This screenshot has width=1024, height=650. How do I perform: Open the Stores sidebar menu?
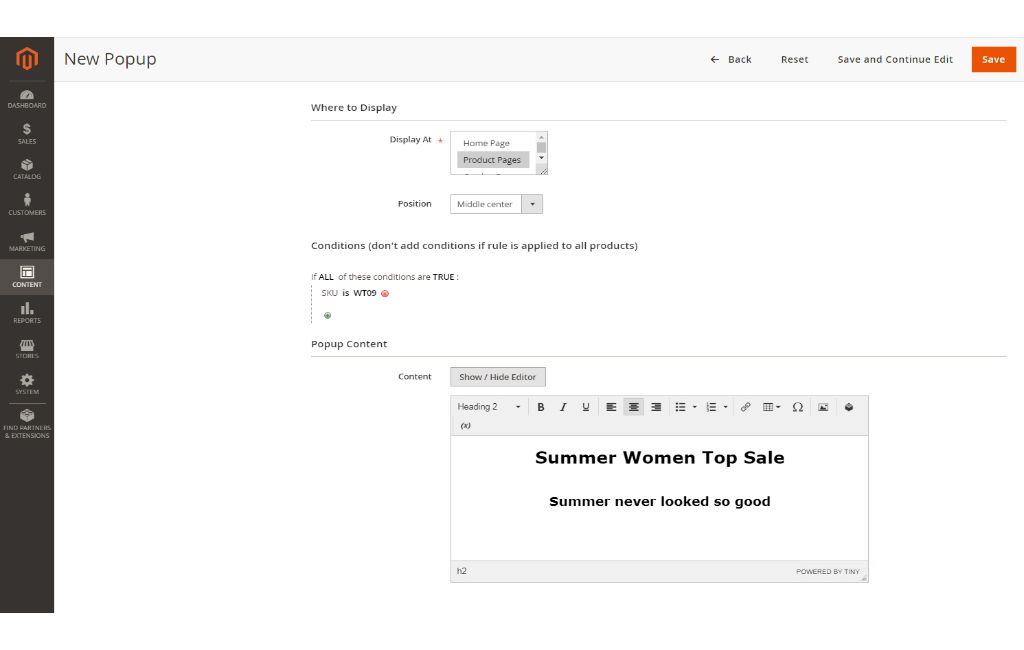click(x=27, y=349)
